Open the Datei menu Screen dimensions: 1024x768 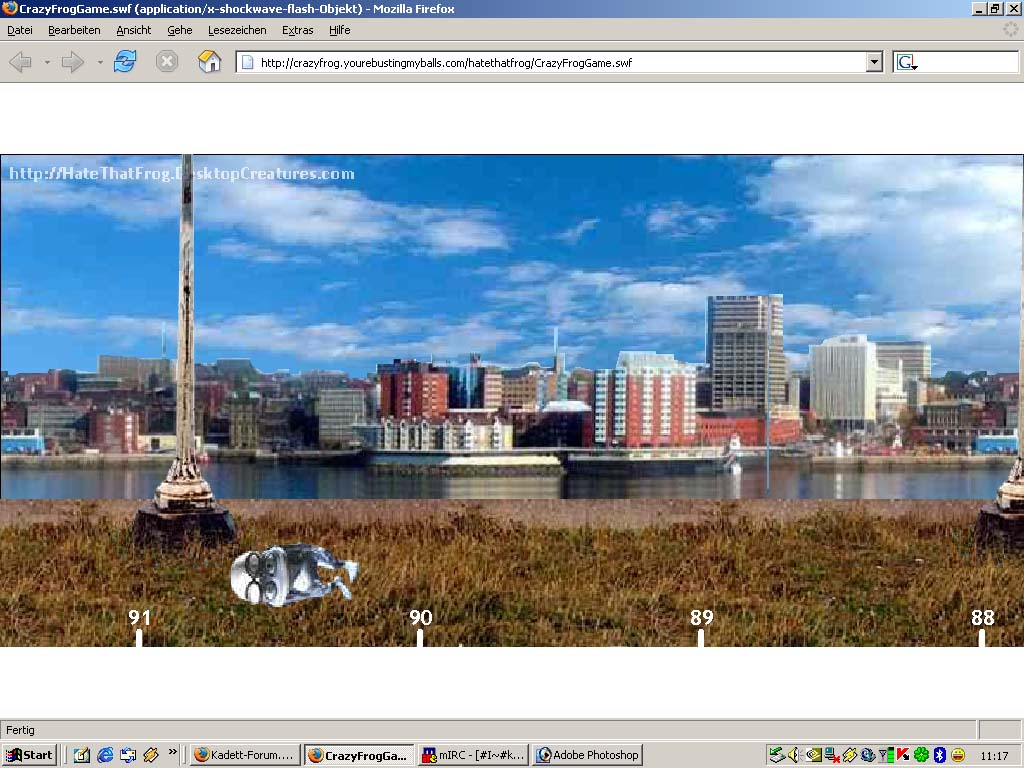(20, 30)
